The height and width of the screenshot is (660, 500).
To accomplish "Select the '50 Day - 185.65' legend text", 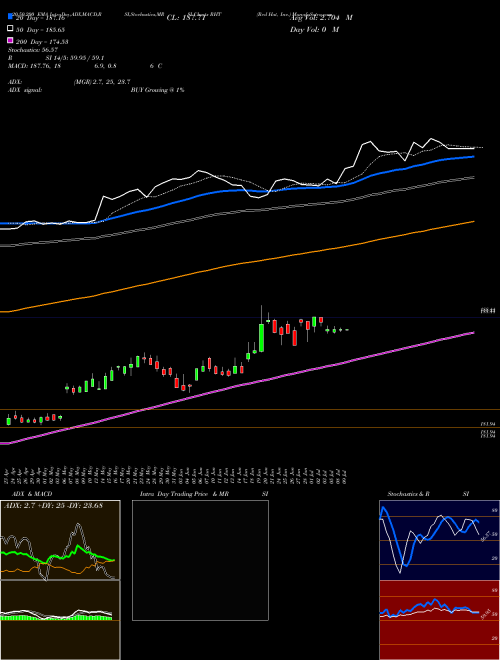I will click(x=40, y=30).
